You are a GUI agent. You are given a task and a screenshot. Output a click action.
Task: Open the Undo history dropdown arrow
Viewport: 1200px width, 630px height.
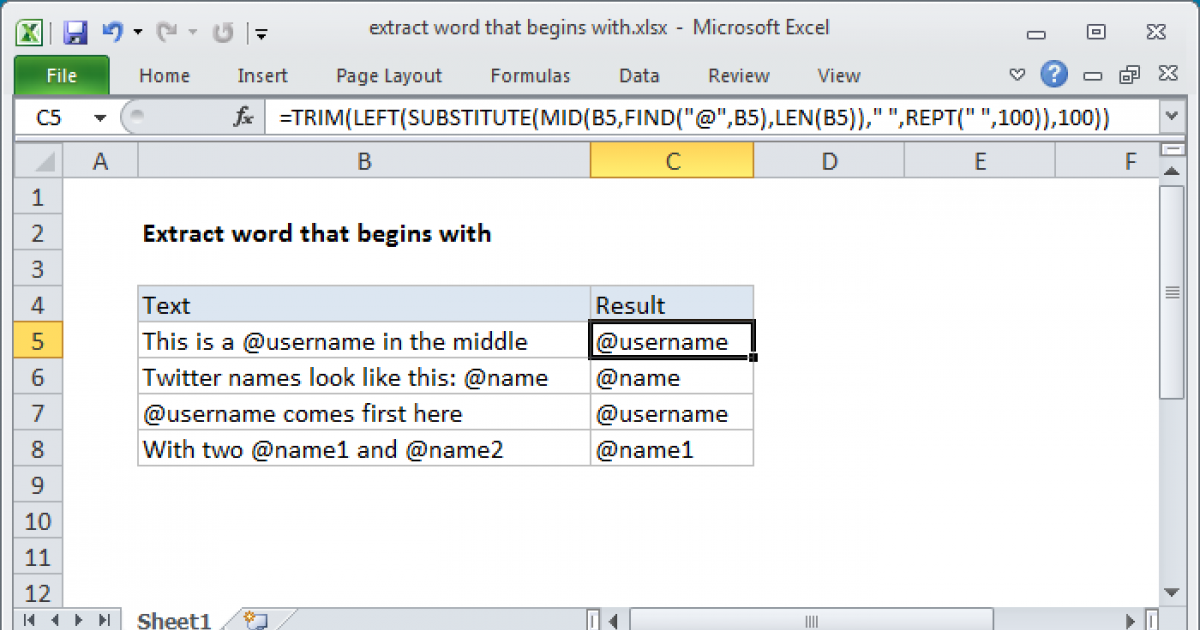[137, 32]
